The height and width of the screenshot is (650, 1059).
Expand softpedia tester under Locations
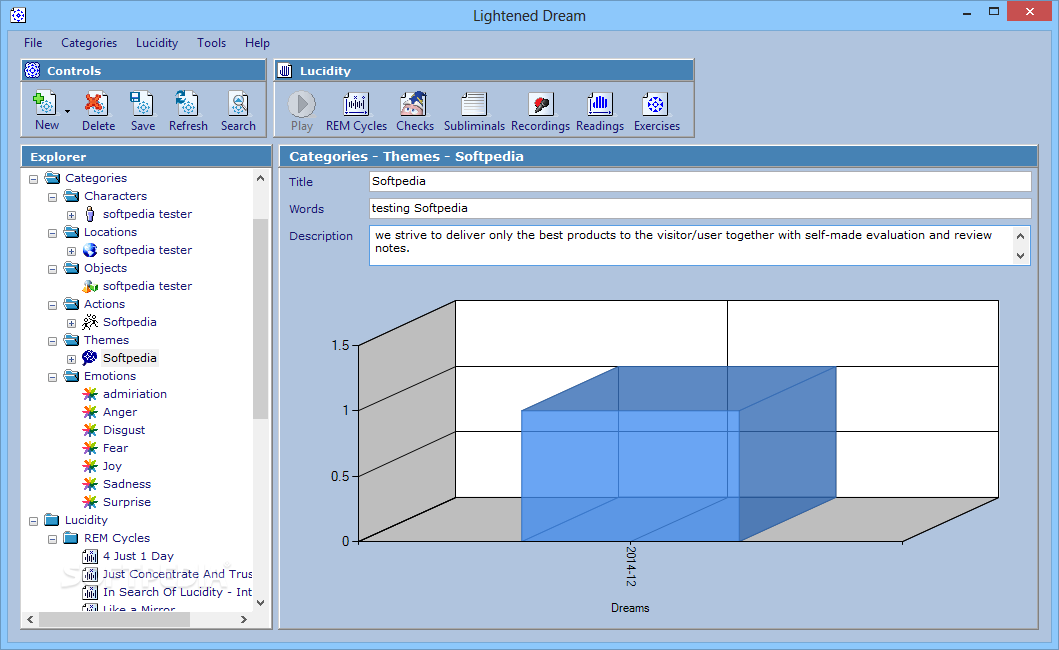[71, 251]
